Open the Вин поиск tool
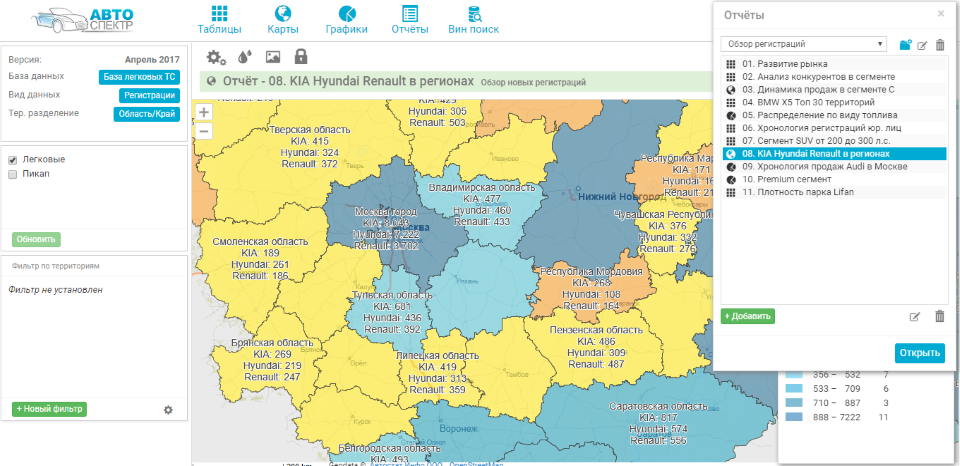960x466 pixels. [473, 19]
